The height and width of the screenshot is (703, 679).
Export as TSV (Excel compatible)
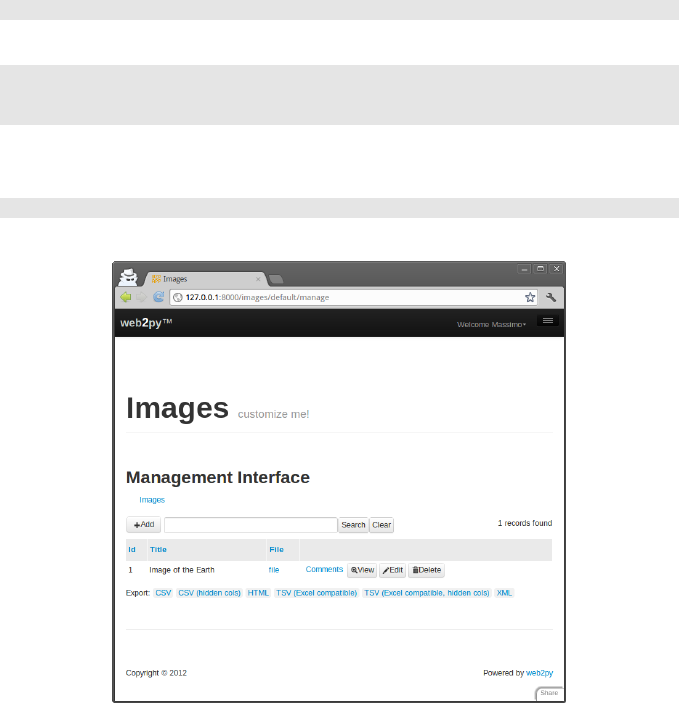click(317, 593)
